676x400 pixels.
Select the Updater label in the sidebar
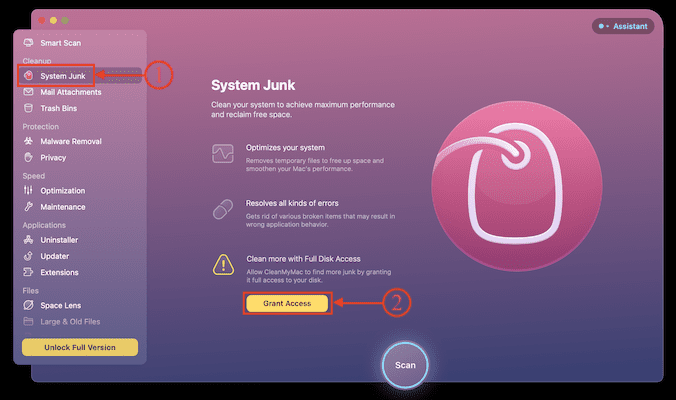click(55, 256)
